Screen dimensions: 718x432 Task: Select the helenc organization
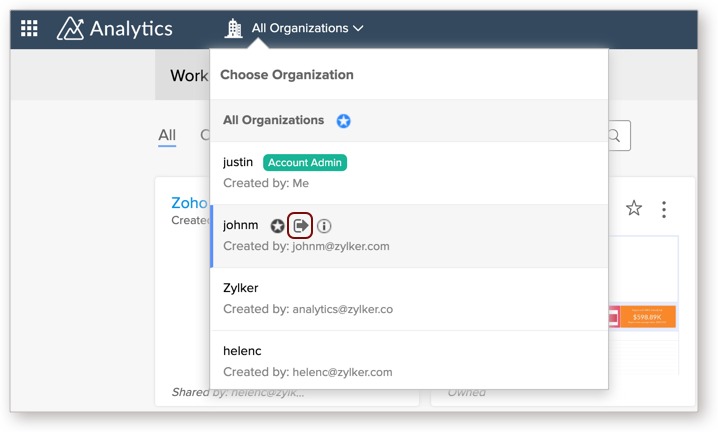pyautogui.click(x=409, y=361)
